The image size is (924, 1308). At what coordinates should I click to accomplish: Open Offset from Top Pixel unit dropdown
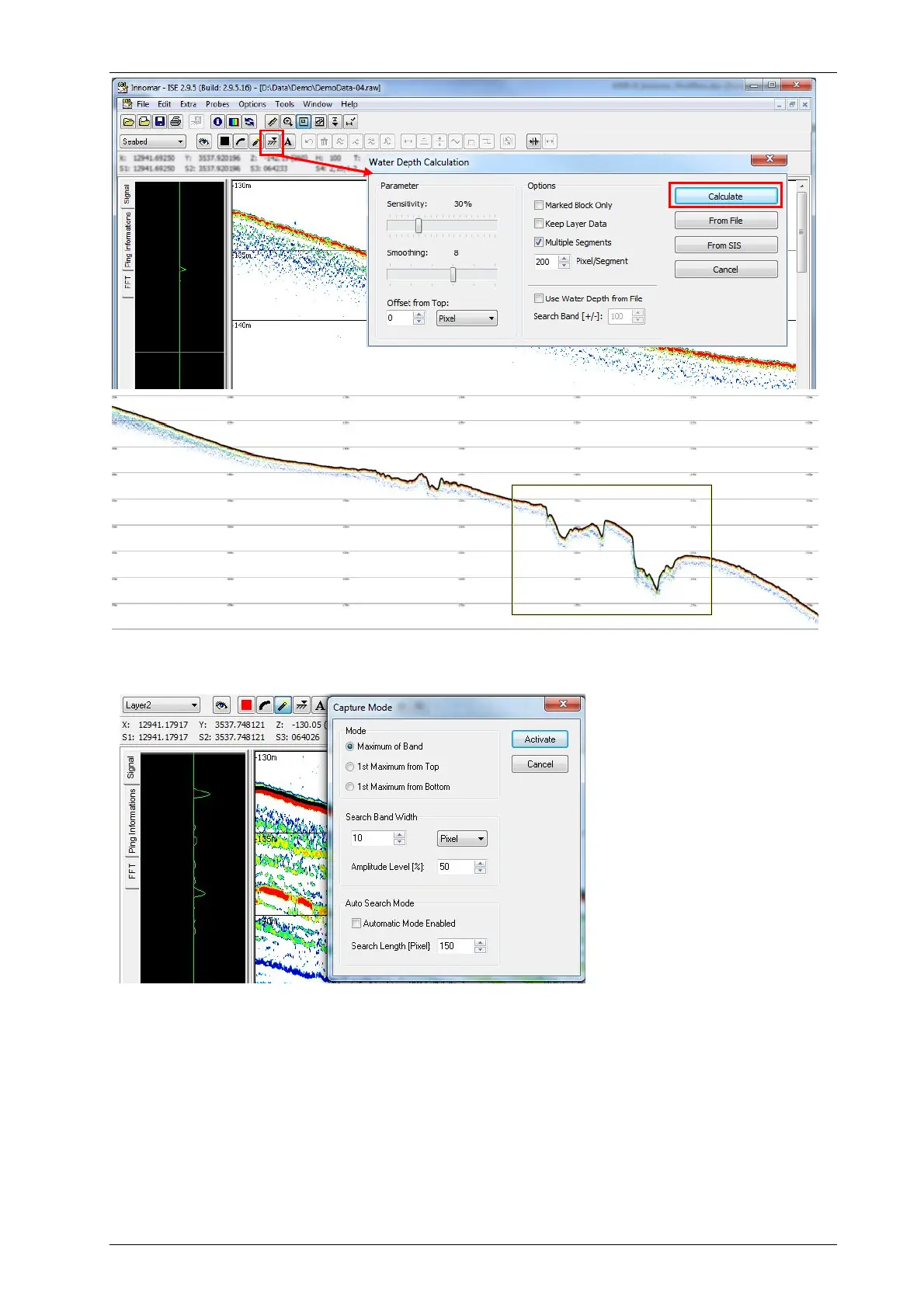pyautogui.click(x=467, y=318)
